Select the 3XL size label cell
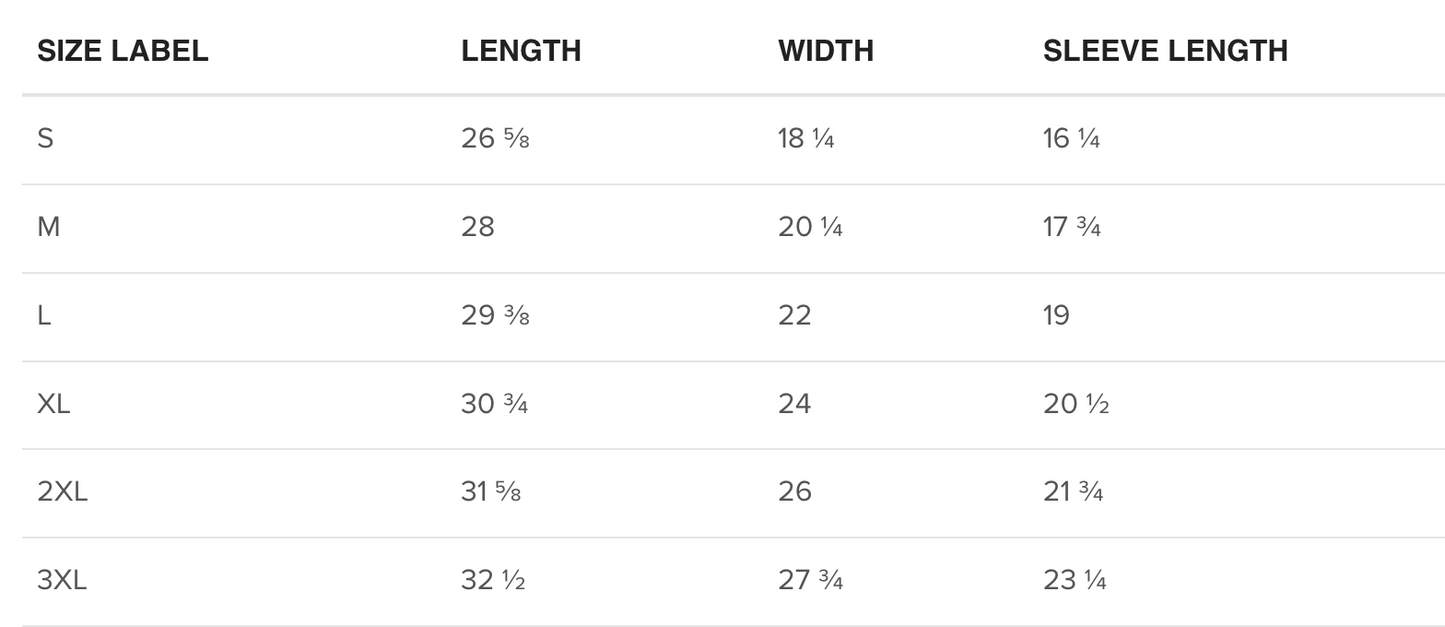 click(x=62, y=580)
